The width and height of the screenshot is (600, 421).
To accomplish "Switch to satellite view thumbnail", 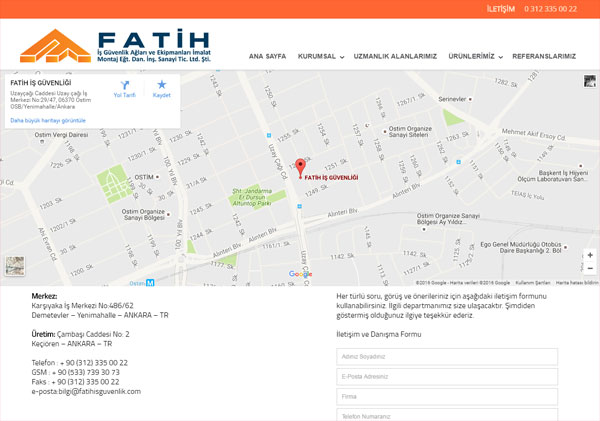I will click(15, 266).
